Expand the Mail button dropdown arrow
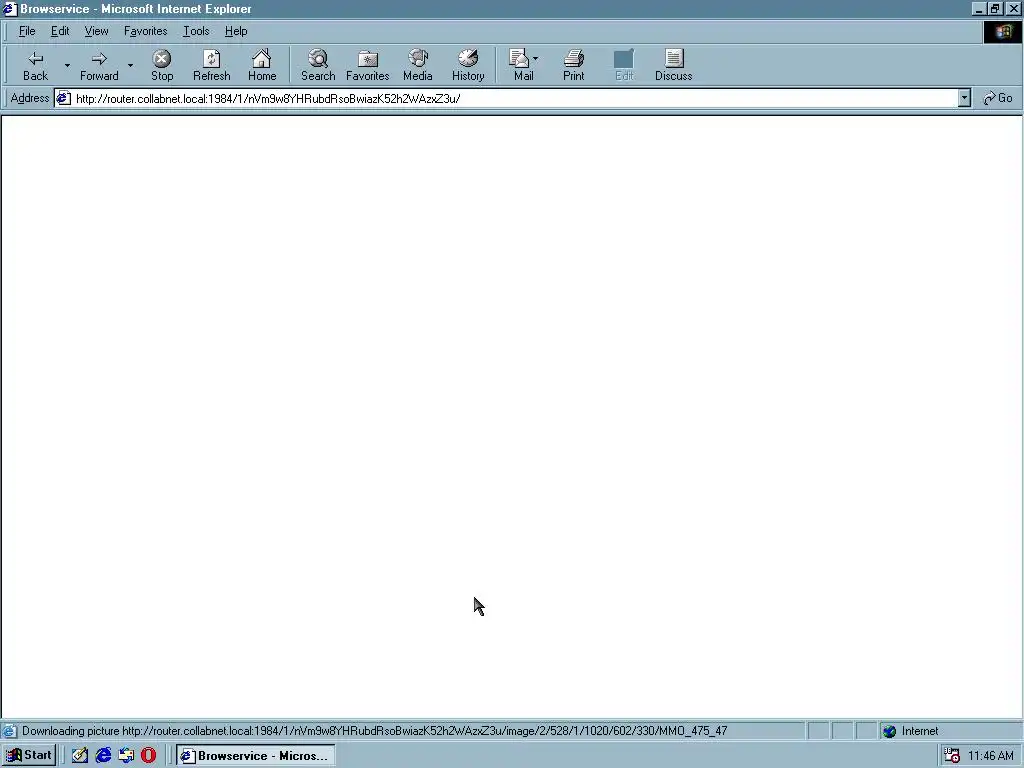The image size is (1024, 768). pyautogui.click(x=536, y=59)
